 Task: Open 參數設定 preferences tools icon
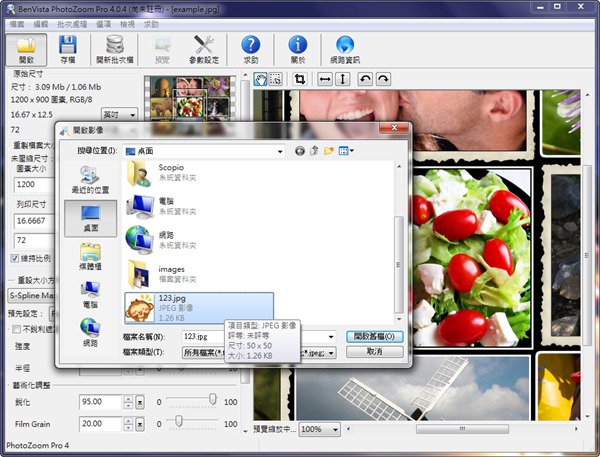204,50
